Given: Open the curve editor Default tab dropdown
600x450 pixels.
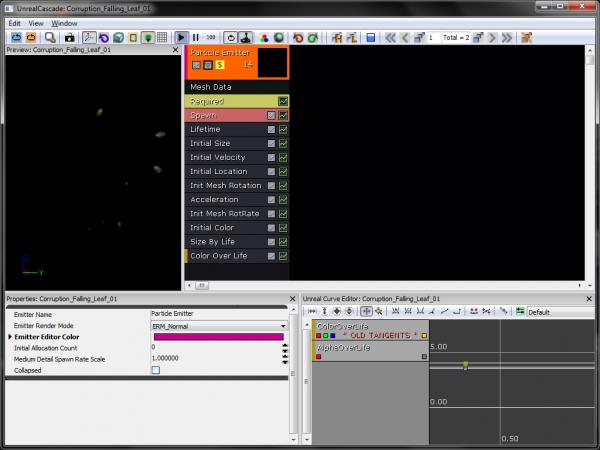Looking at the screenshot, I should pyautogui.click(x=560, y=312).
